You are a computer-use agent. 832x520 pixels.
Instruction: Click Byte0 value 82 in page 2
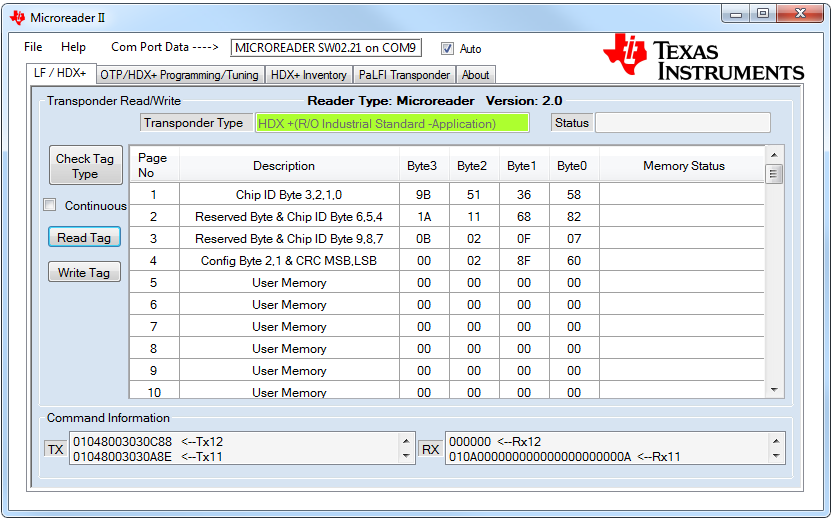click(x=574, y=216)
